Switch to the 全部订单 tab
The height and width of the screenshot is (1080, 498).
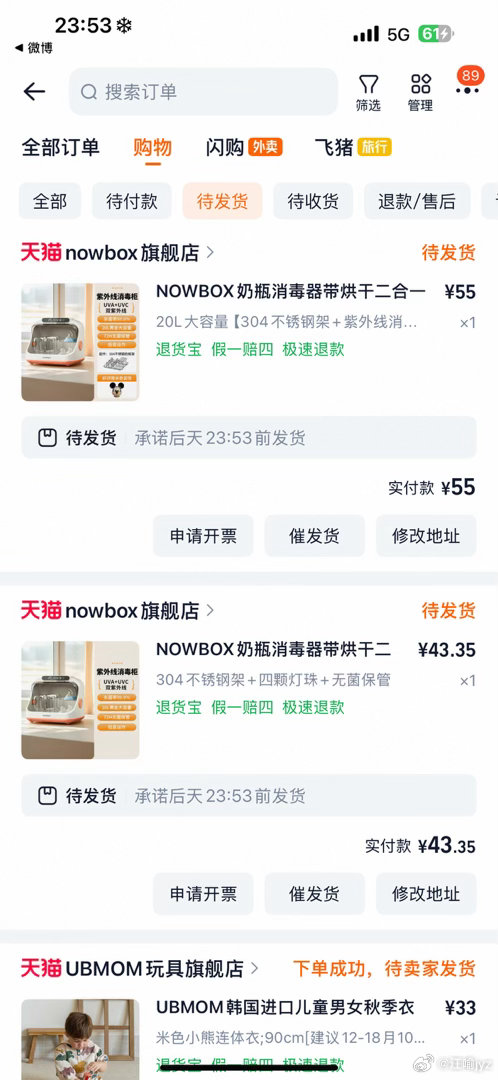pyautogui.click(x=61, y=147)
